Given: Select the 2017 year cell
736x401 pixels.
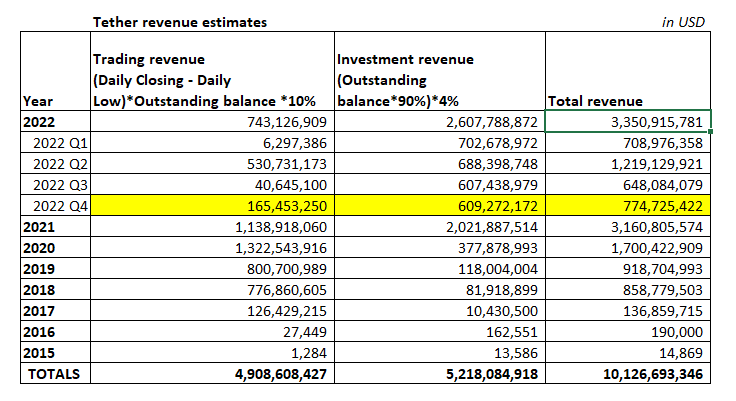Looking at the screenshot, I should point(55,310).
